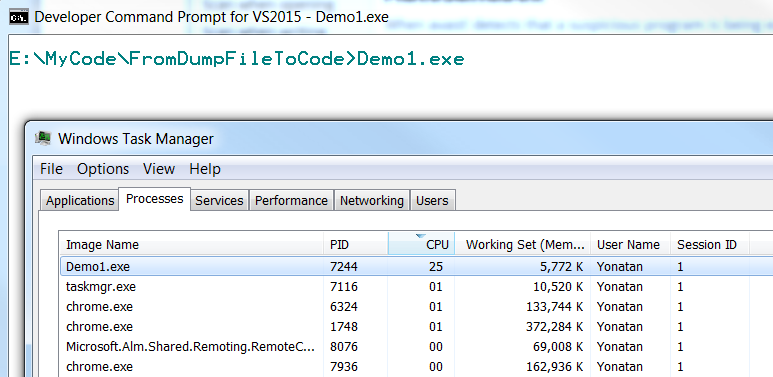
Task: Click the CPU value 25 for Demo1.exe
Action: click(x=436, y=267)
